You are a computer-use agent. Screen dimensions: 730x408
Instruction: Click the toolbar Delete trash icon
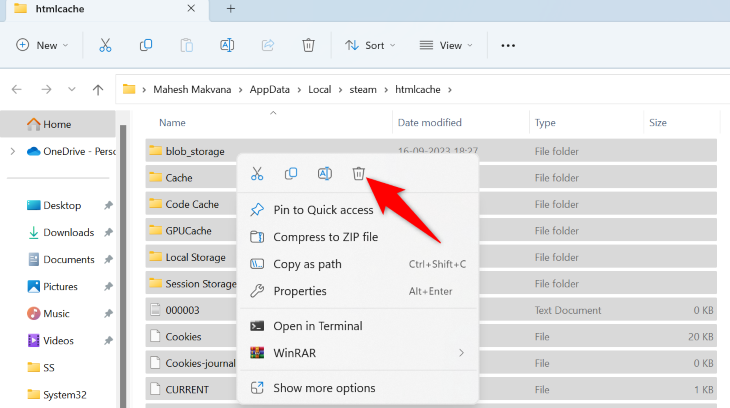309,45
